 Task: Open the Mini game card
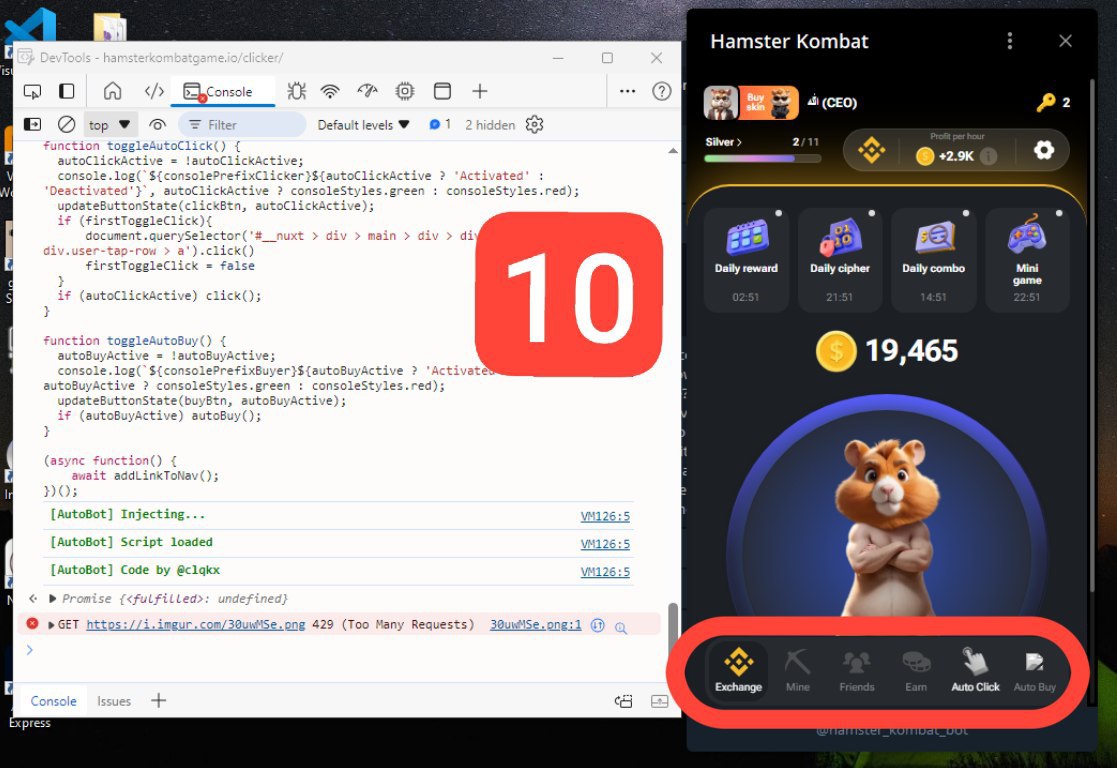coord(1027,260)
